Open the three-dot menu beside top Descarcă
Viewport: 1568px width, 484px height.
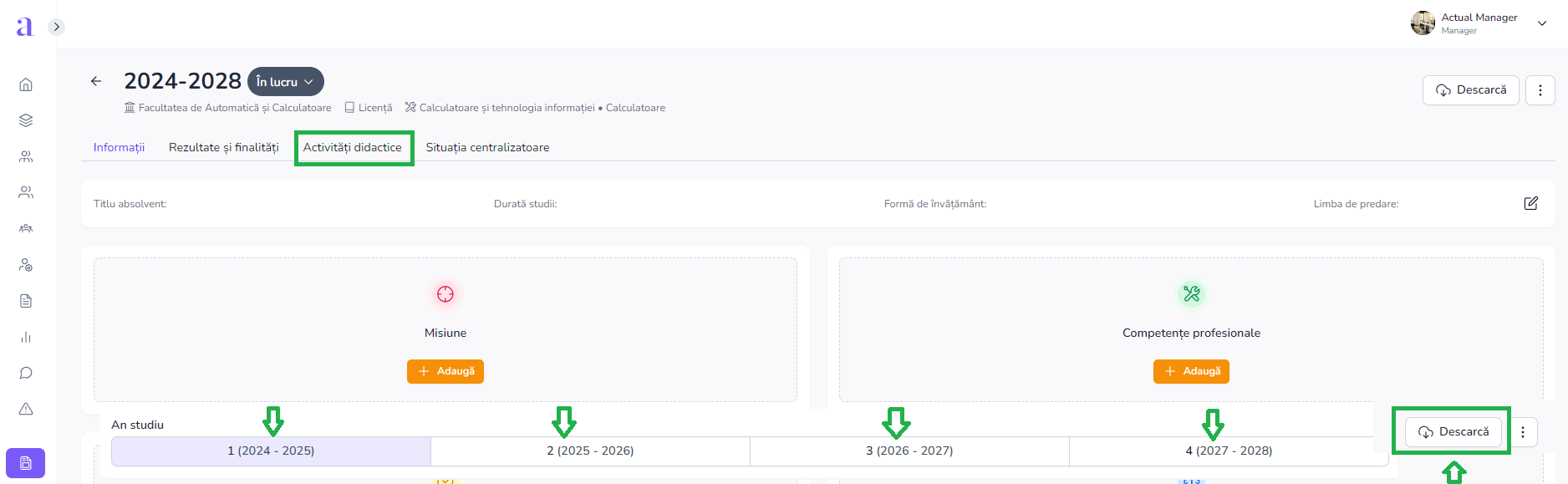pyautogui.click(x=1540, y=90)
